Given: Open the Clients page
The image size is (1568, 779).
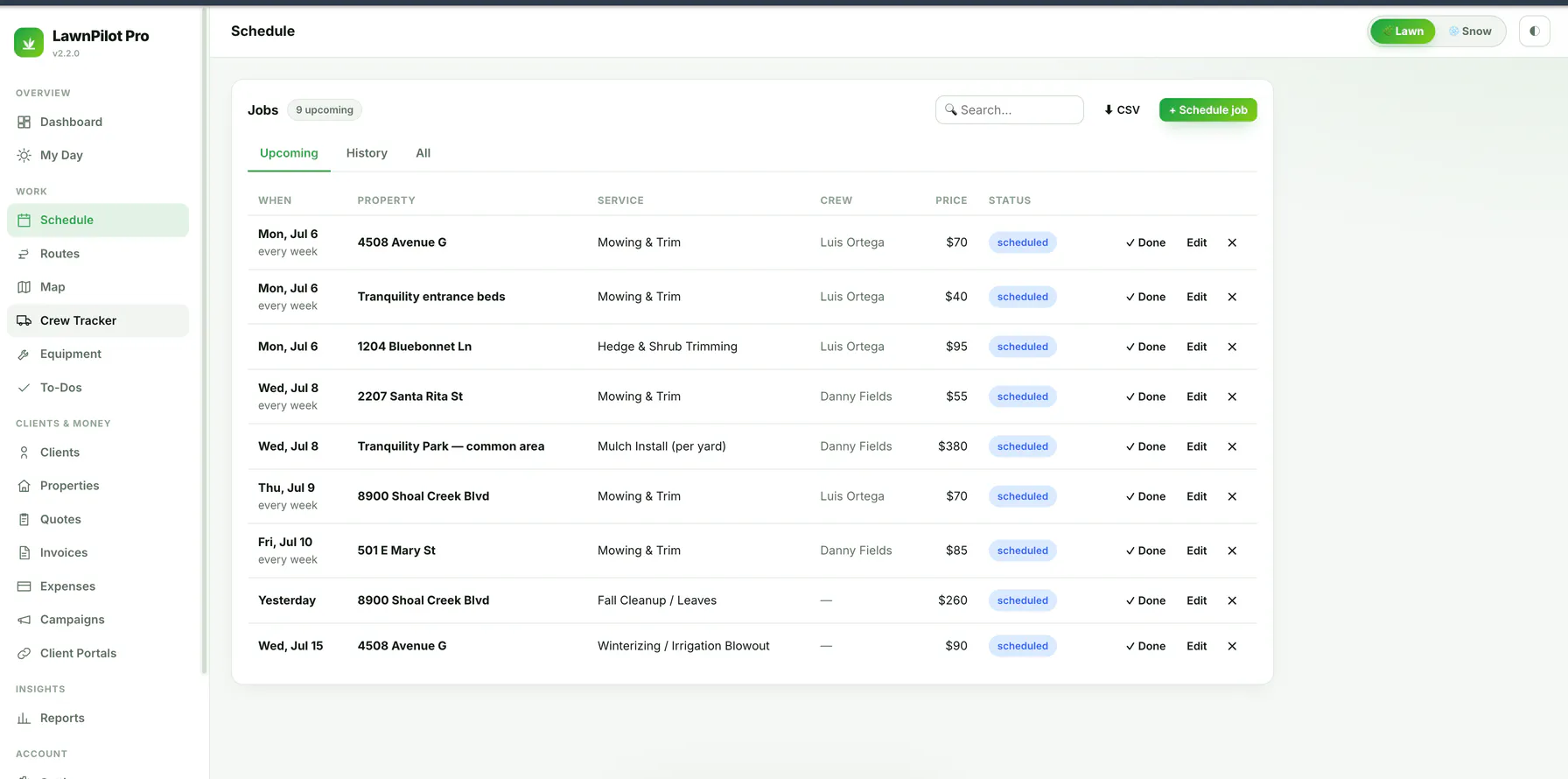Looking at the screenshot, I should (98, 453).
